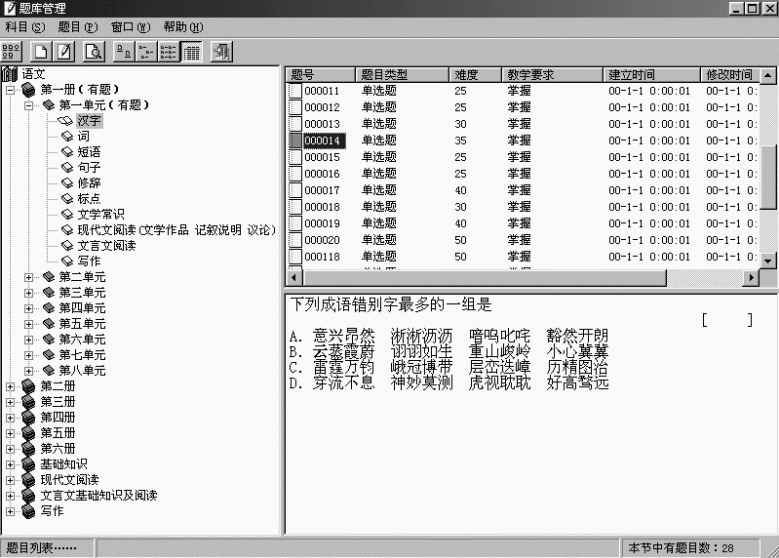Select question number 000013
This screenshot has height=558, width=779.
(322, 124)
